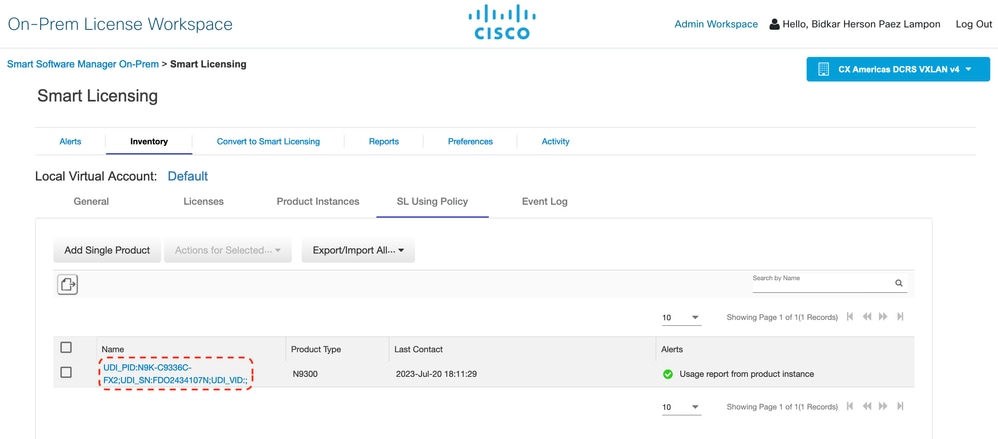Open the Preferences tab
The width and height of the screenshot is (998, 439).
470,141
